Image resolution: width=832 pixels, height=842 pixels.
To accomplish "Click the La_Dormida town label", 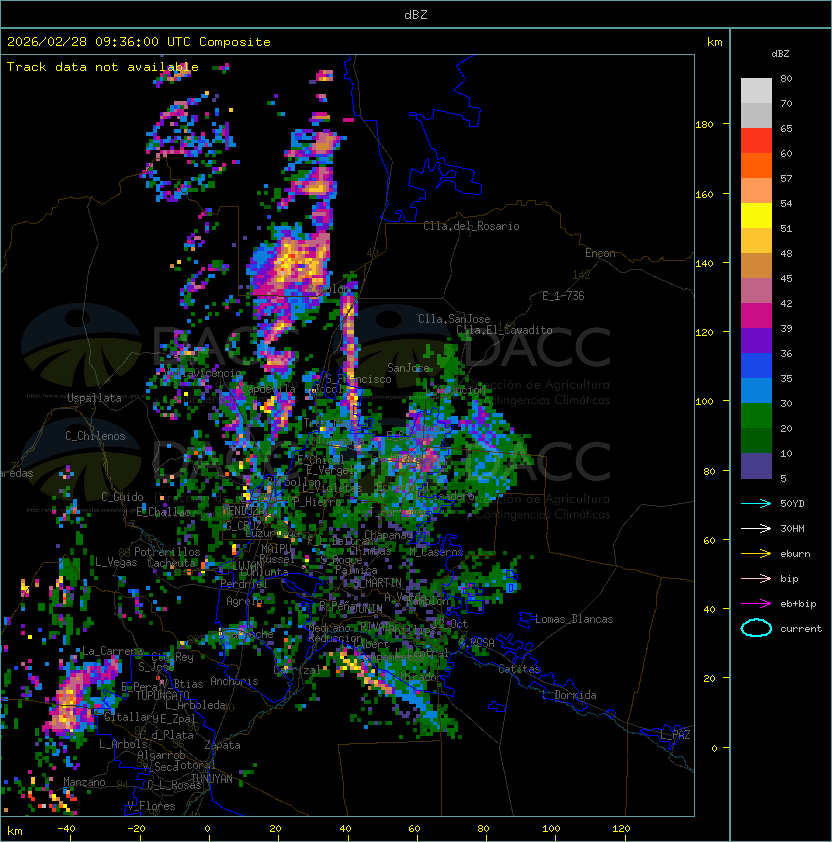I will coord(569,695).
